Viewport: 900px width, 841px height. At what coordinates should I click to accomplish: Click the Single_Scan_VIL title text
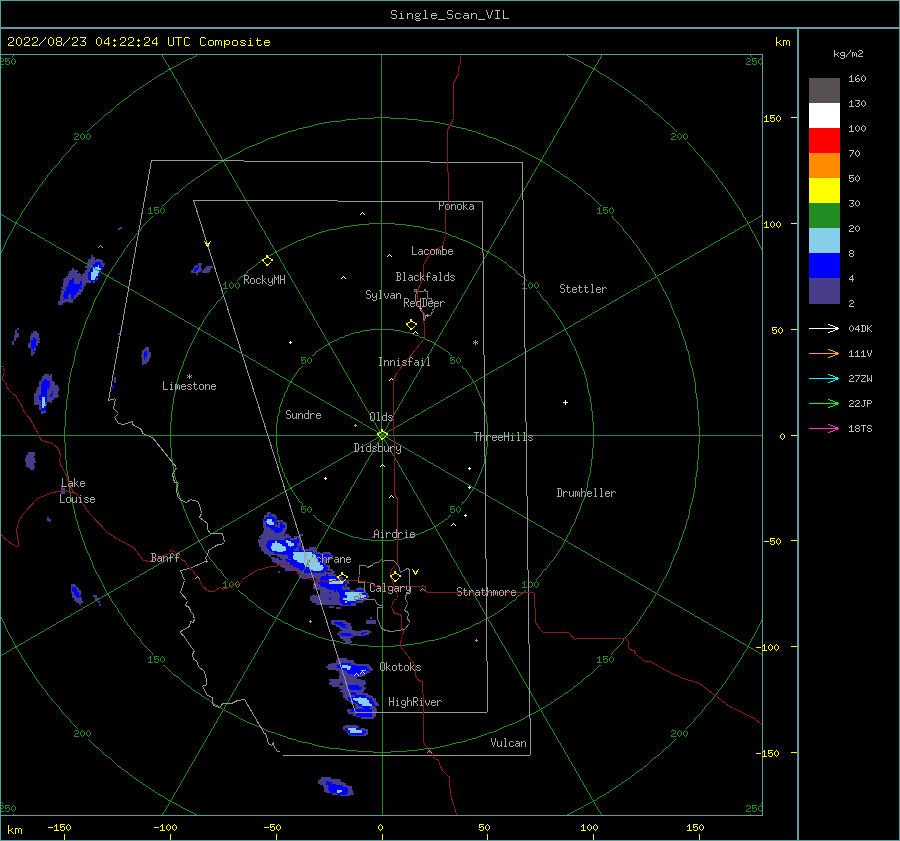(x=449, y=15)
